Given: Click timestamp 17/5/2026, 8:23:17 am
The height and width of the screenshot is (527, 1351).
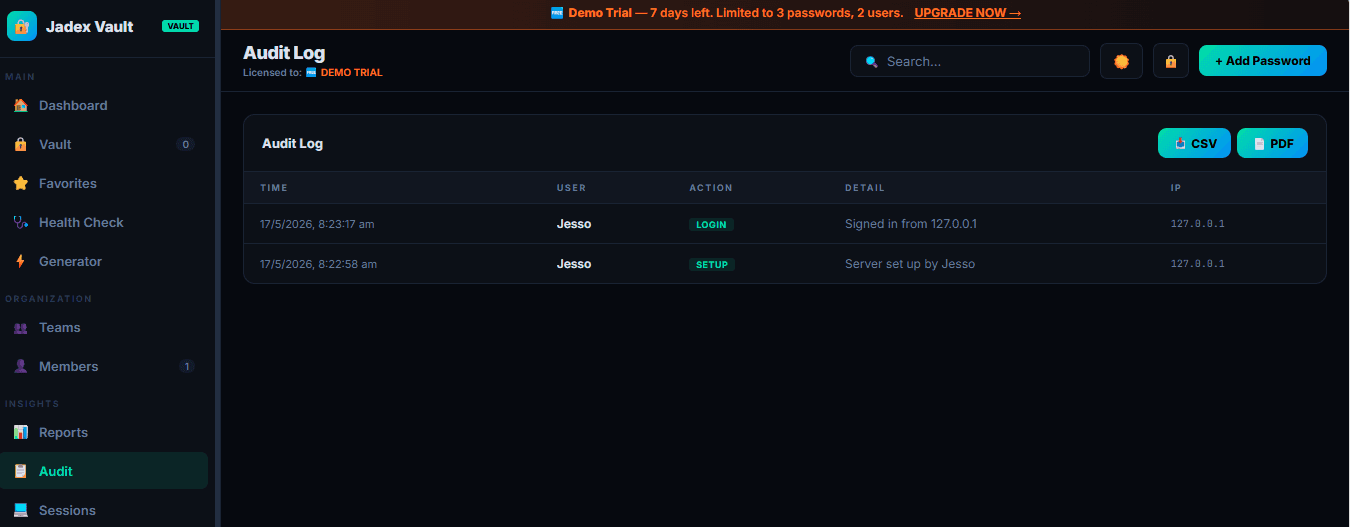Looking at the screenshot, I should tap(317, 224).
